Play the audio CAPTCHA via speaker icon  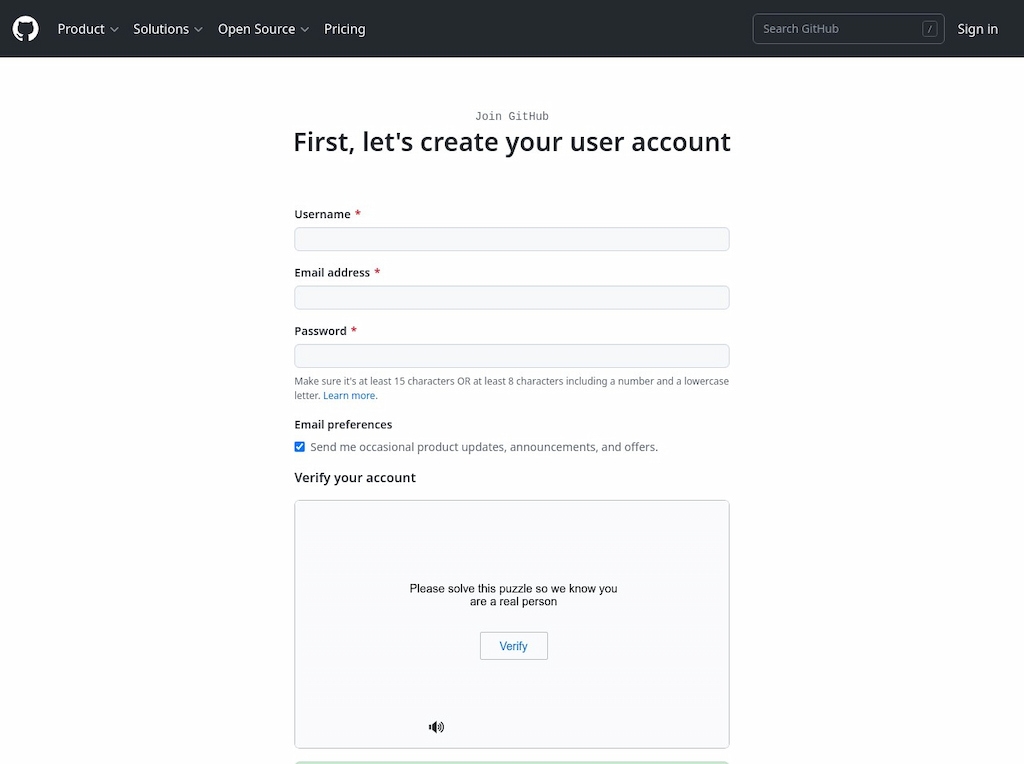point(436,726)
